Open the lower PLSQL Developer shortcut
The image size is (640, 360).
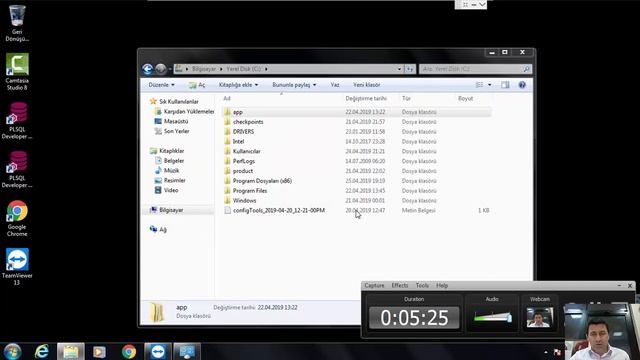click(x=17, y=169)
